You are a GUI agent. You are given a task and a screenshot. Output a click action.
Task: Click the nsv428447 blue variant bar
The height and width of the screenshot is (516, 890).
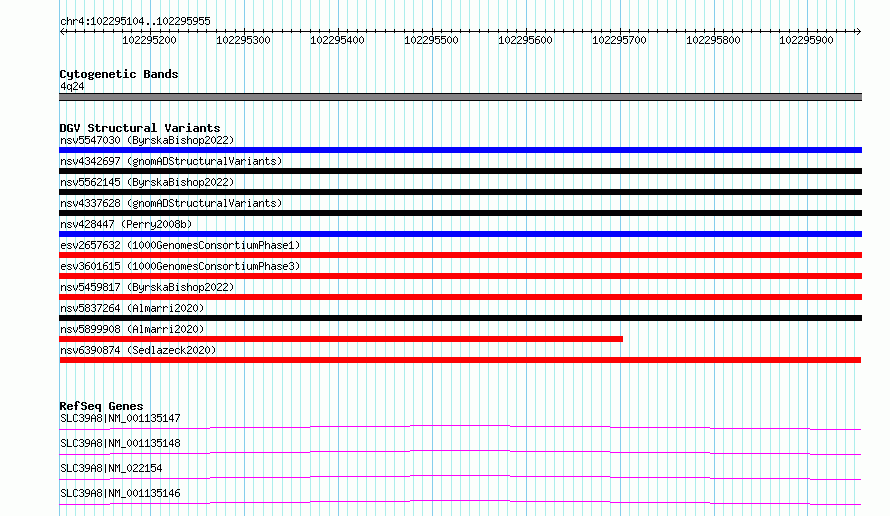click(x=460, y=234)
